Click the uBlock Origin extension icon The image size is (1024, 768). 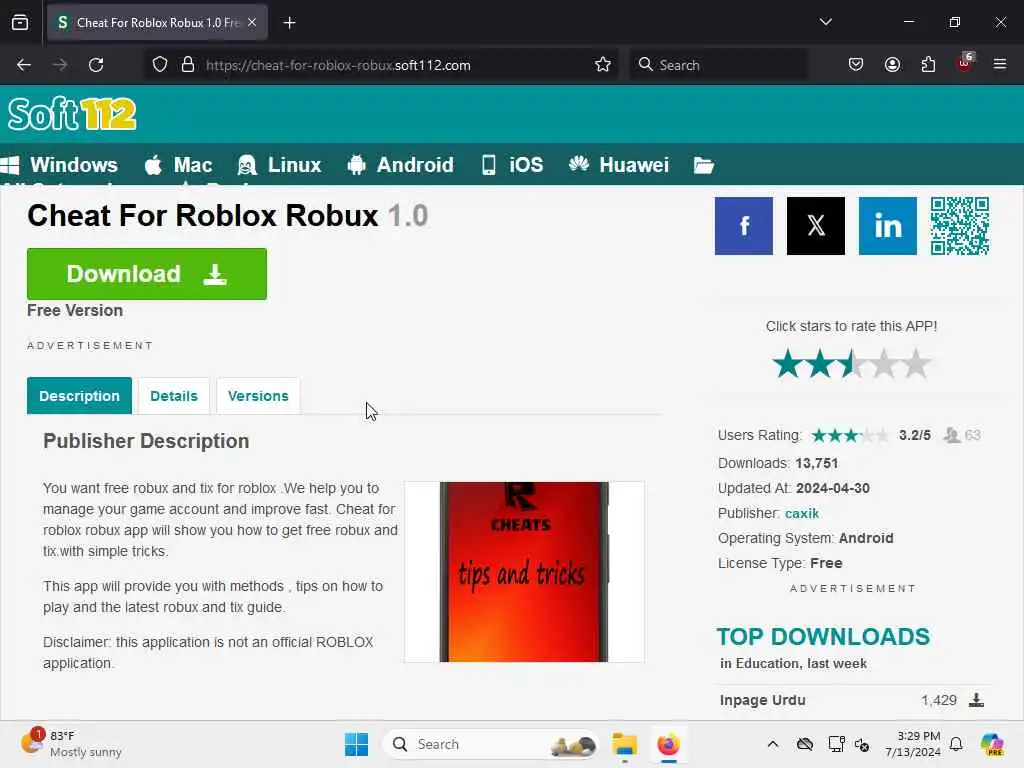click(x=965, y=63)
